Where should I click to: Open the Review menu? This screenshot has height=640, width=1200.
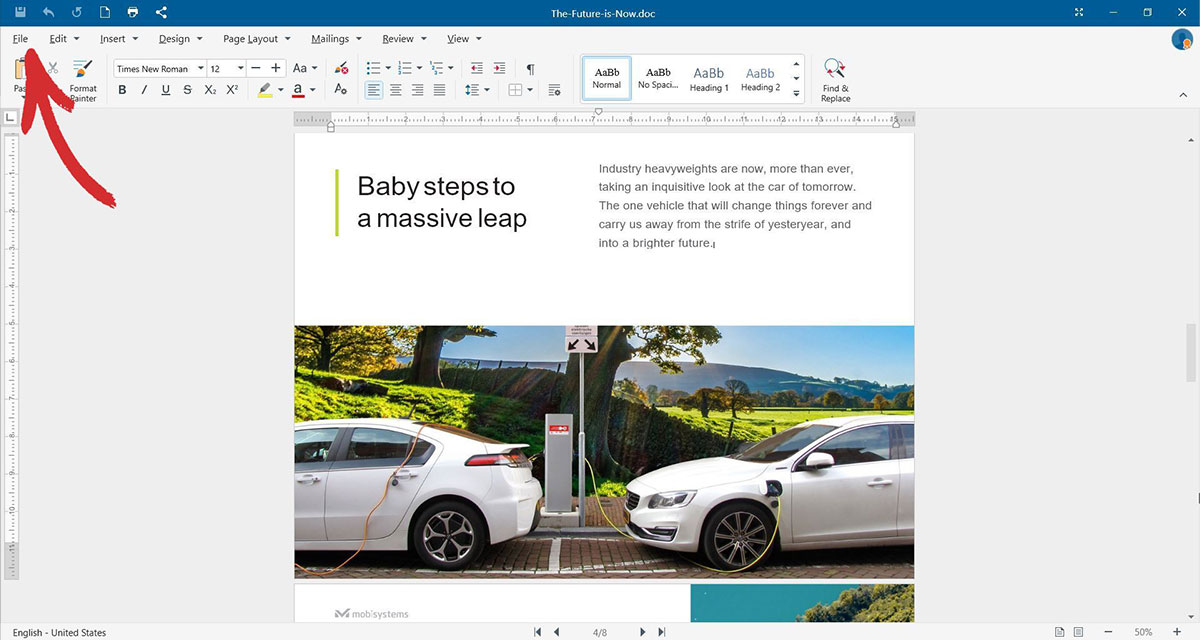[x=404, y=39]
